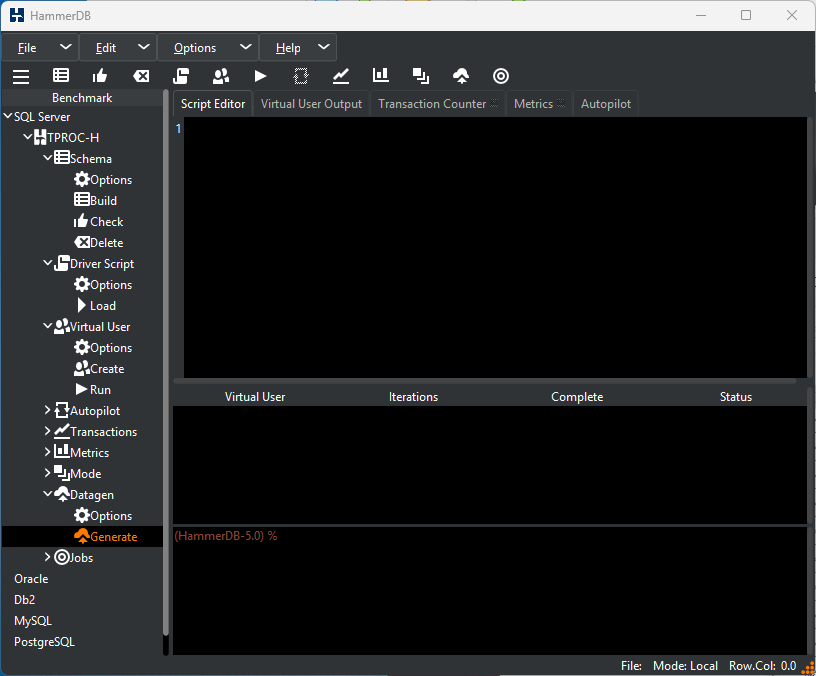Click the Mode toolbar icon
816x676 pixels.
coord(421,76)
